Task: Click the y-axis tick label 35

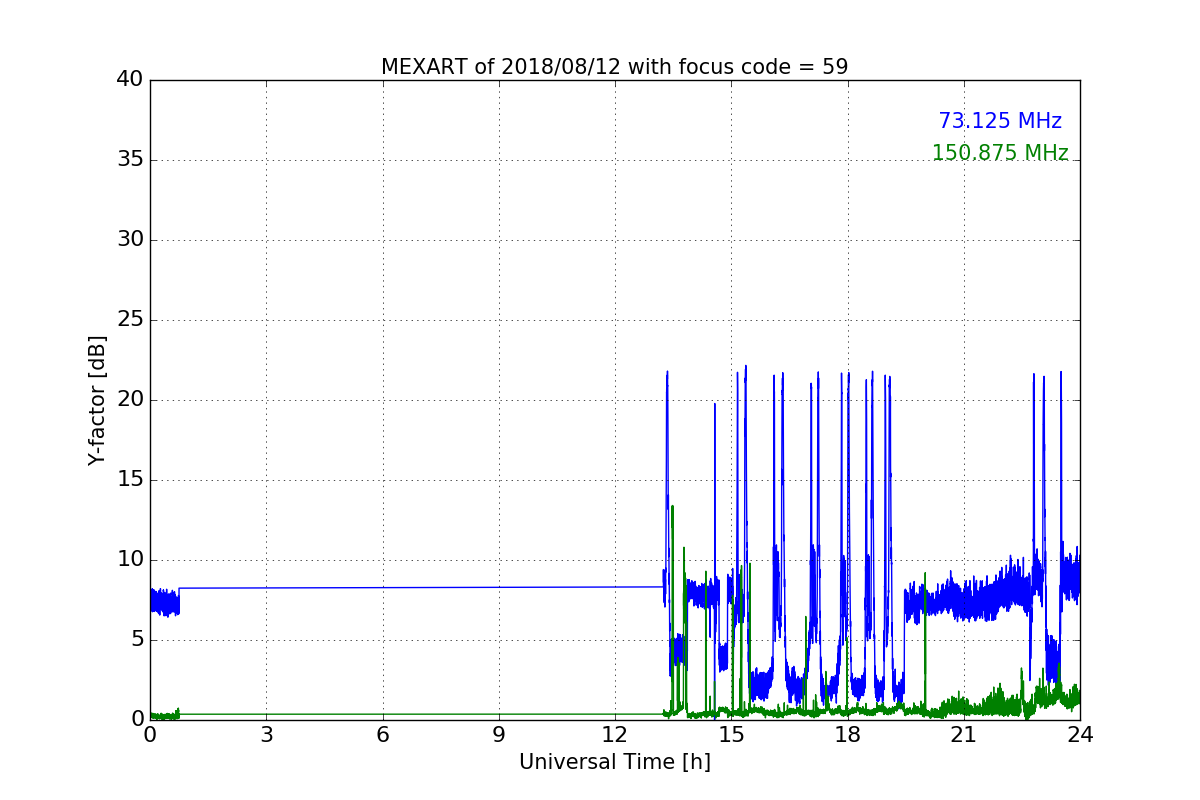Action: click(130, 160)
